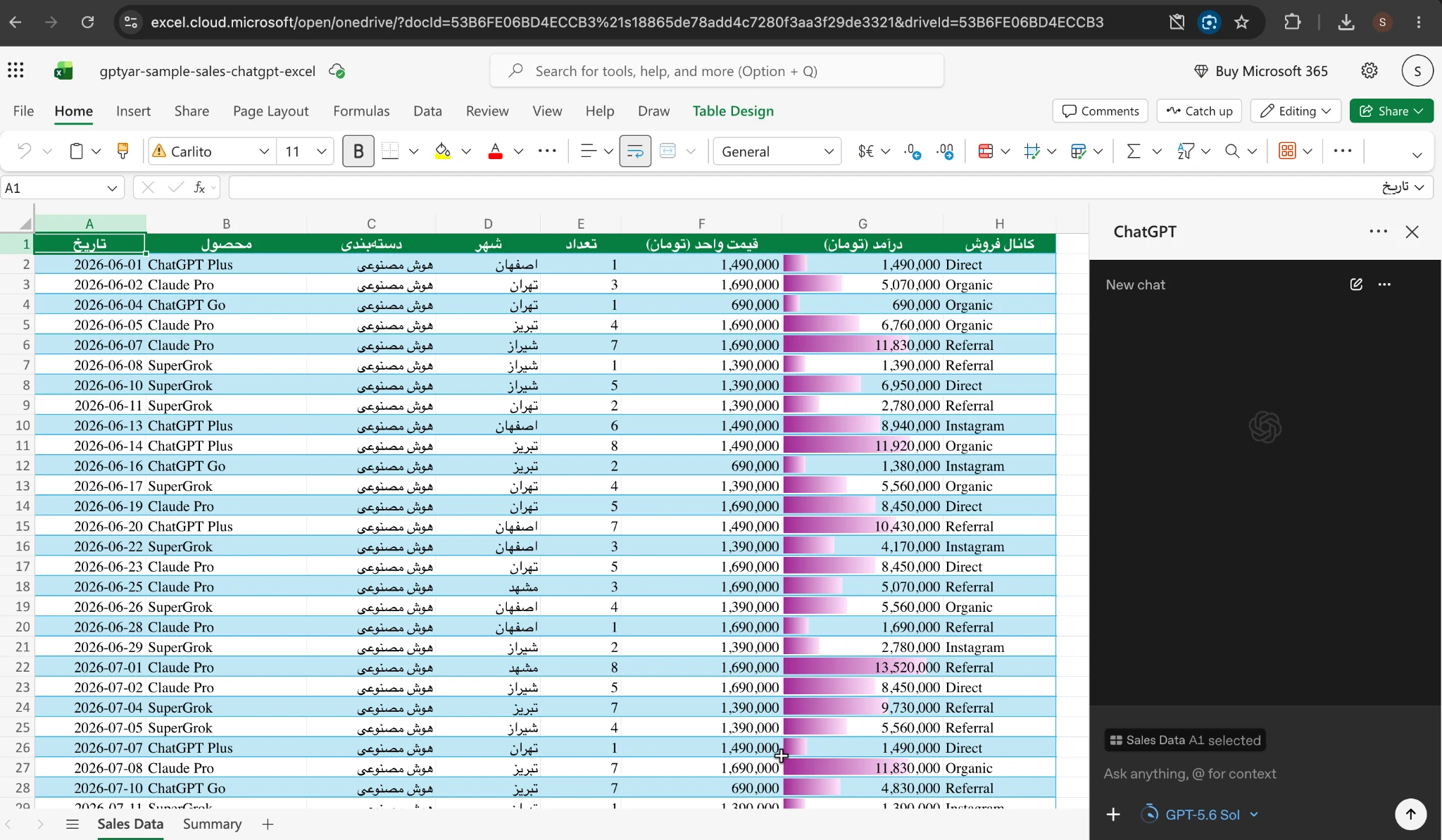
Task: Open the all sheets list button
Action: (72, 824)
